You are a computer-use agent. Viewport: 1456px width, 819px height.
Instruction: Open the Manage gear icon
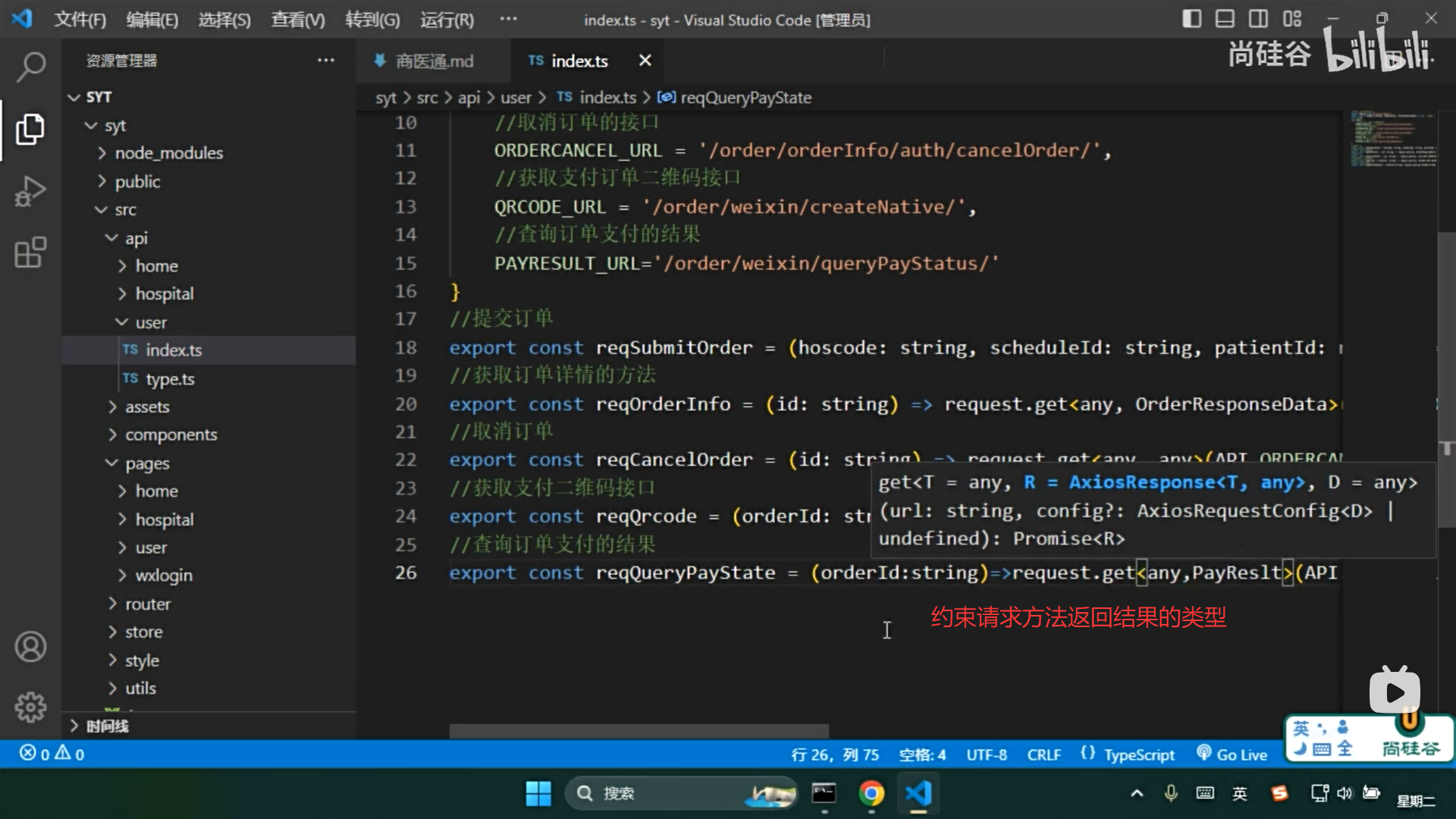30,707
